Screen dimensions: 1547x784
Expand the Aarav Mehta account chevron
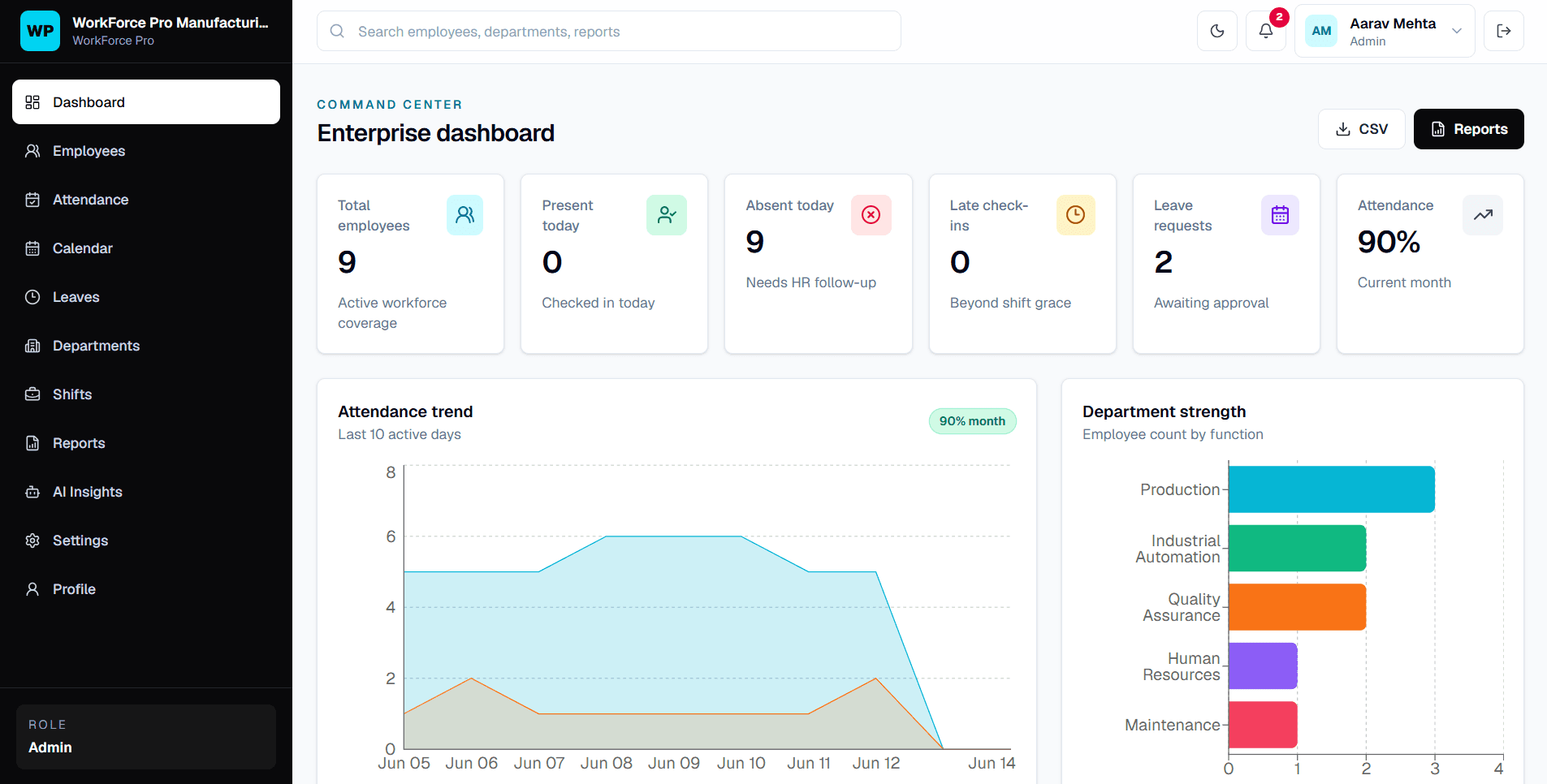[1457, 31]
